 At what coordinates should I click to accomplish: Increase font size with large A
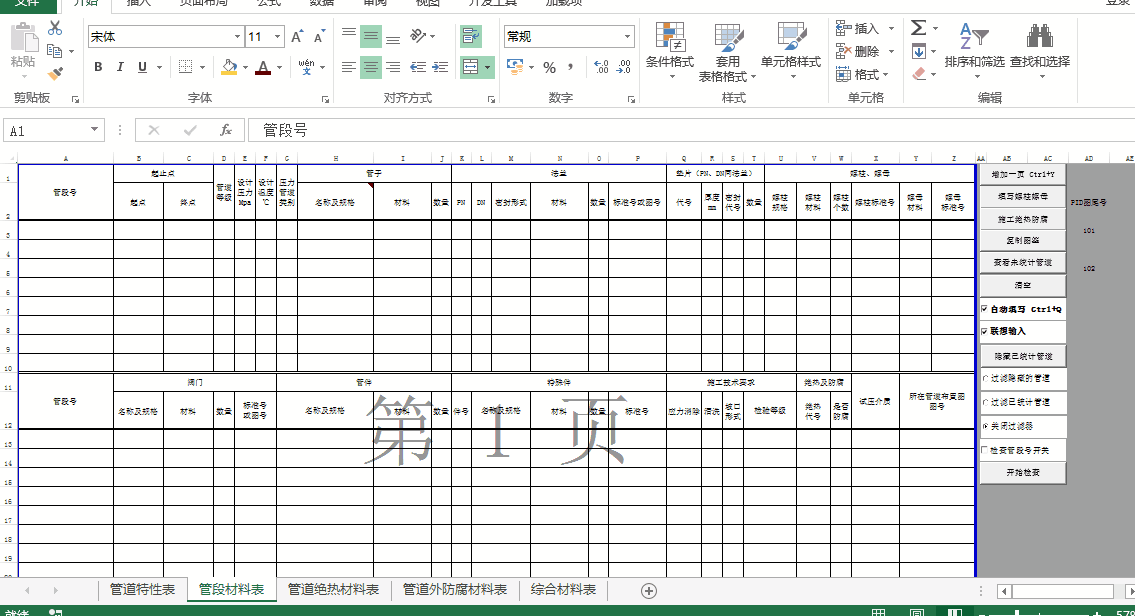click(297, 37)
